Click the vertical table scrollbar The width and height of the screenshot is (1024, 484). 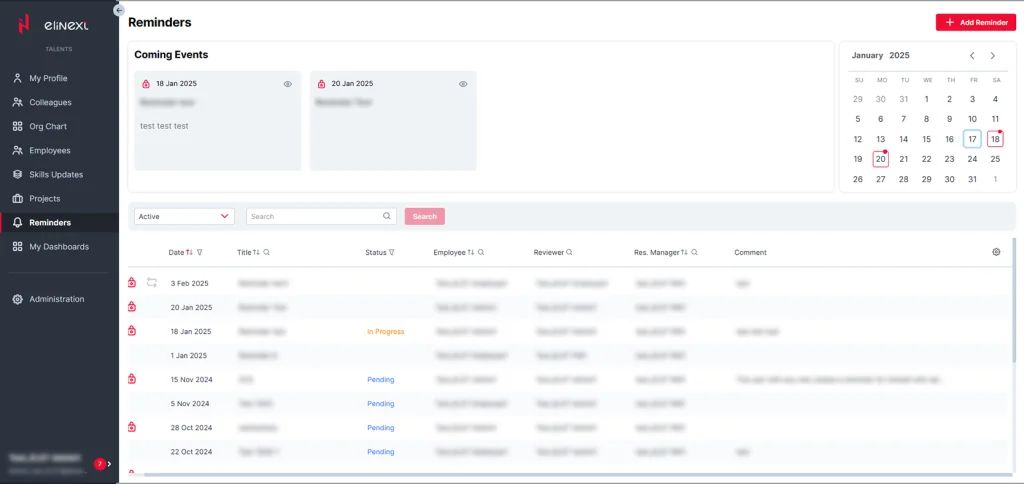click(1014, 300)
